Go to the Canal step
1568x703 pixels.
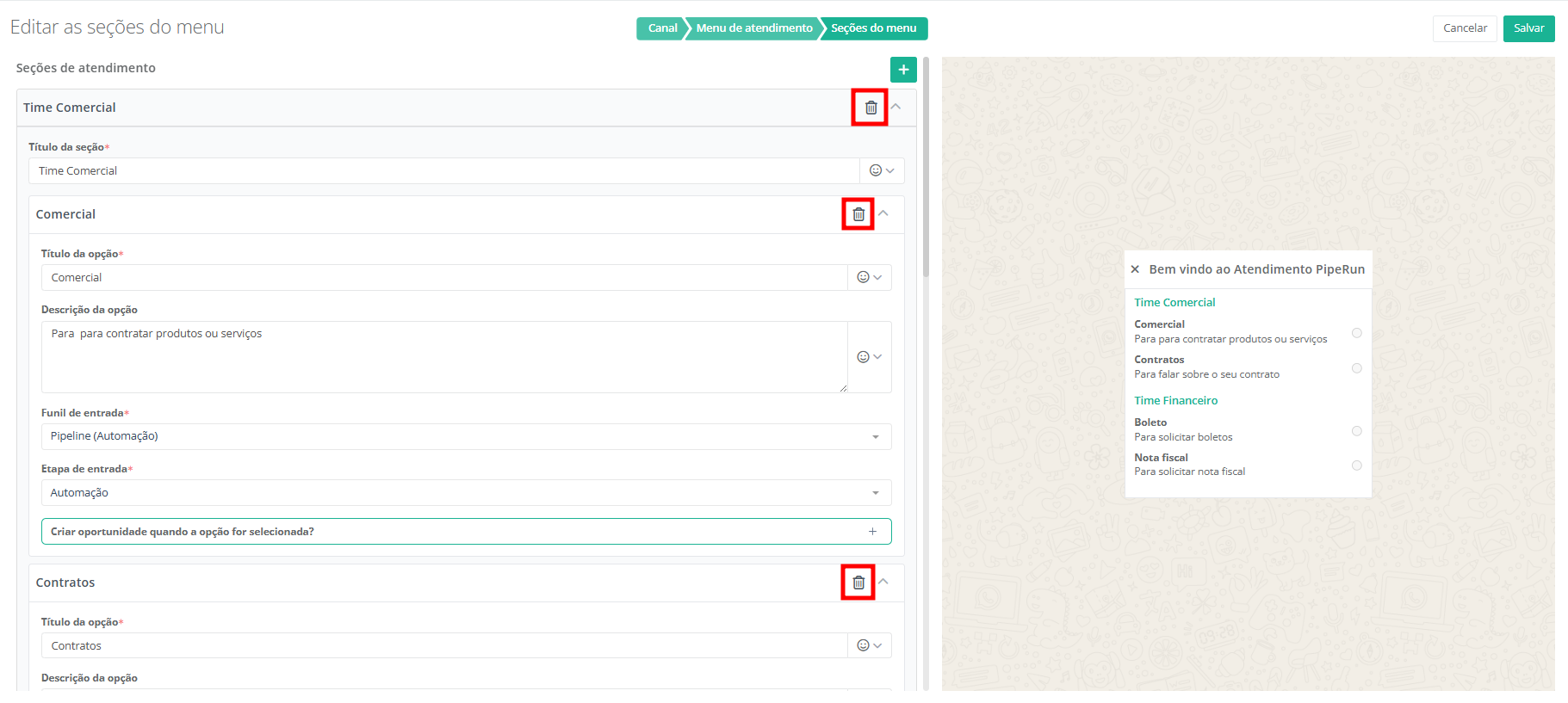pyautogui.click(x=661, y=28)
